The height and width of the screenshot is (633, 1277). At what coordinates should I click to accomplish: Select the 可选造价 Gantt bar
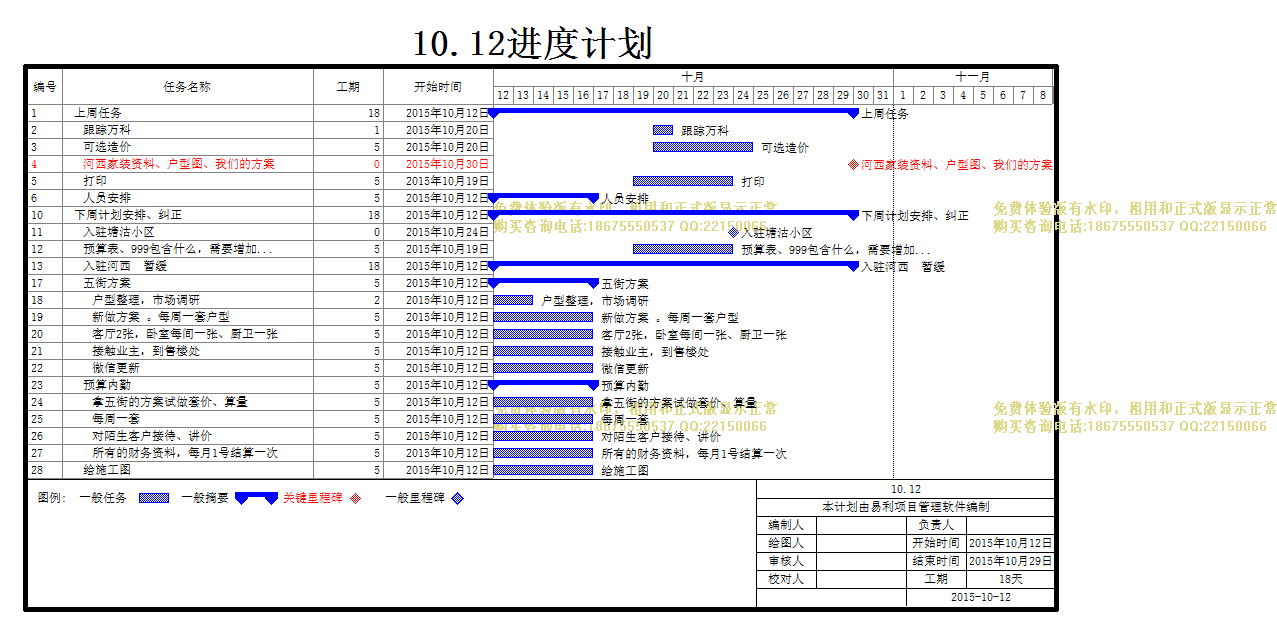[x=703, y=147]
